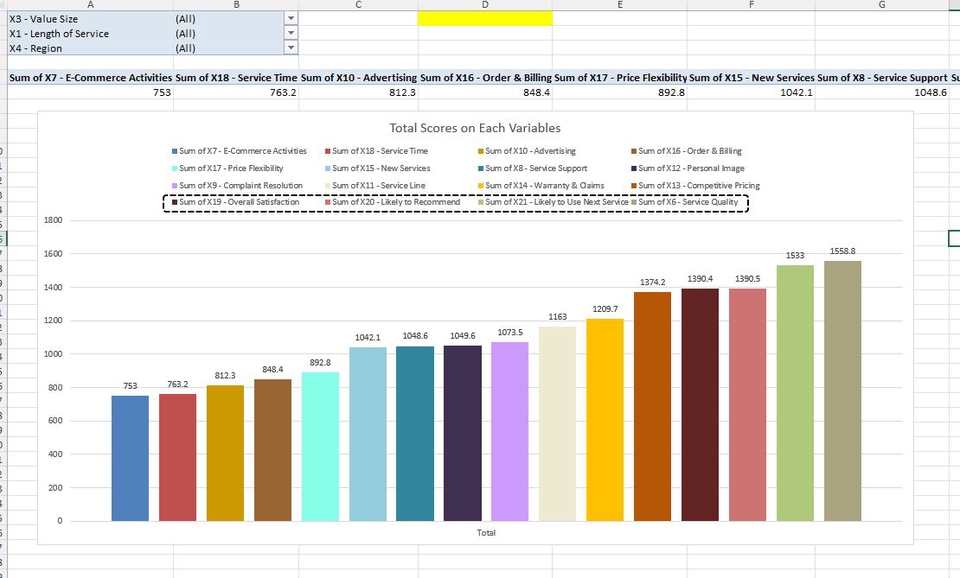
Task: Click the 1800 value axis label
Action: [53, 220]
